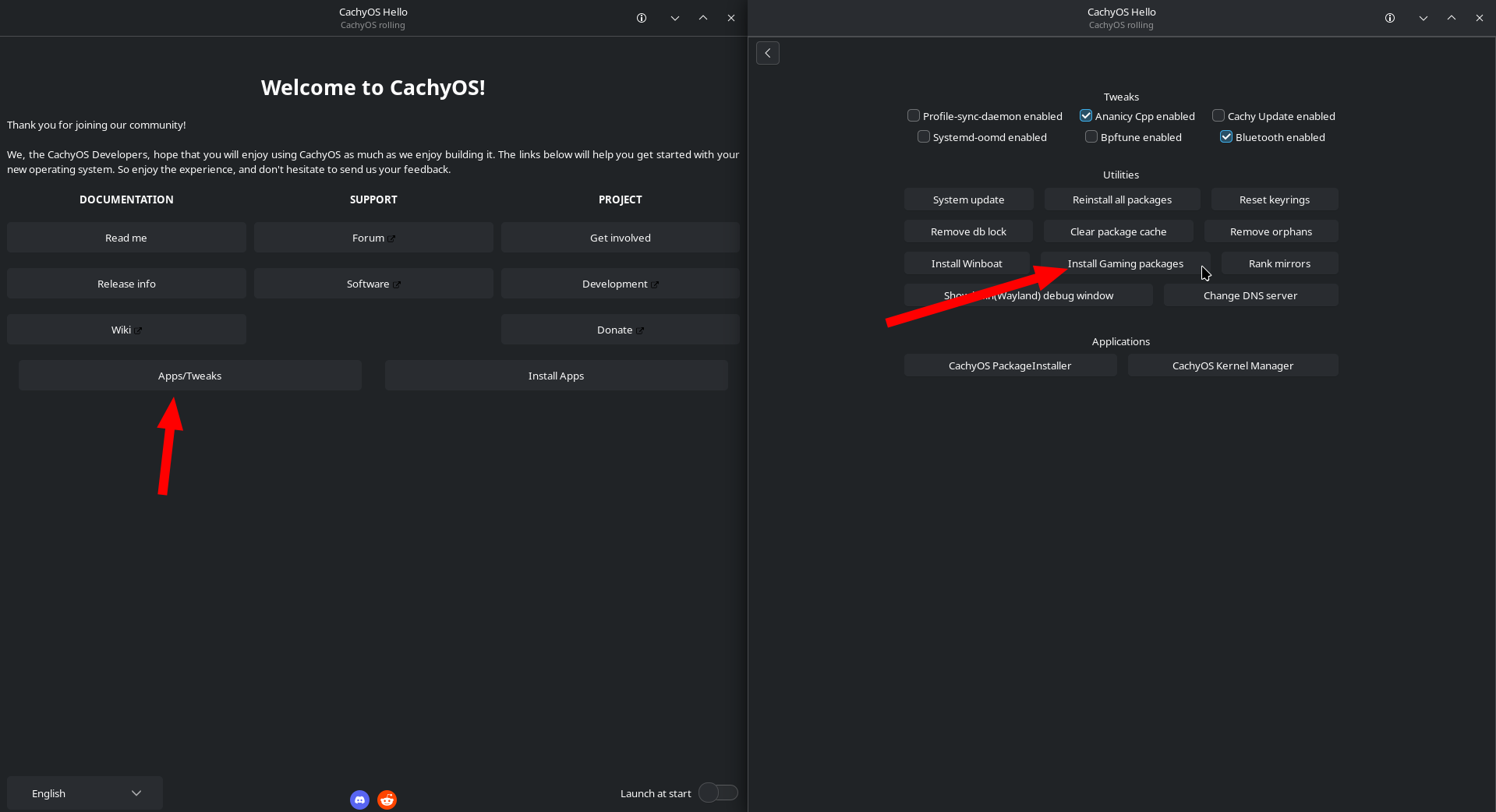
Task: Open the Forum external link
Action: (x=373, y=238)
